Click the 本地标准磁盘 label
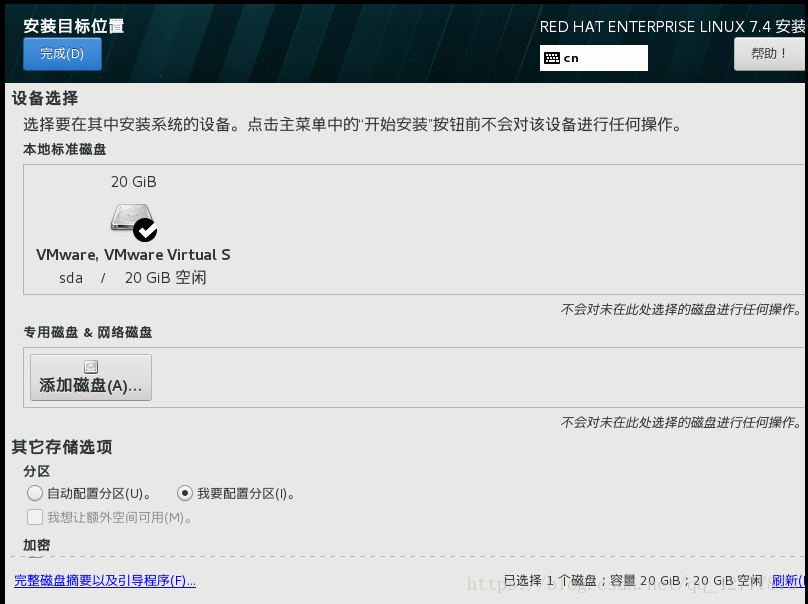The height and width of the screenshot is (604, 808). [64, 149]
